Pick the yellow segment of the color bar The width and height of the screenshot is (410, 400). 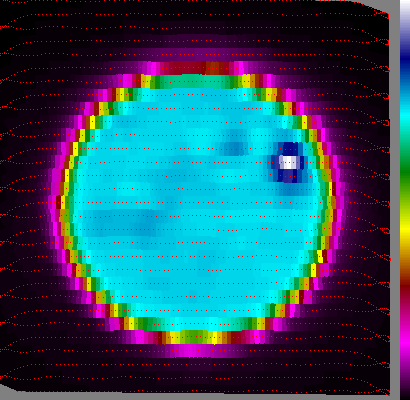tap(405, 228)
